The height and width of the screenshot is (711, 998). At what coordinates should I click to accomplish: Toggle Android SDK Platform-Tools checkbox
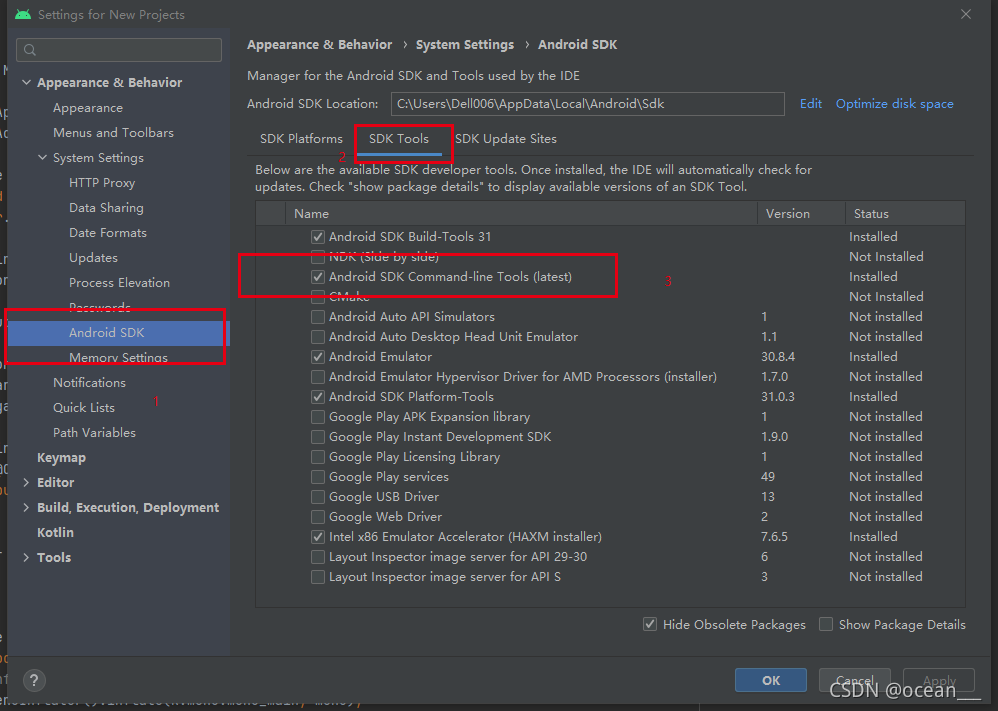318,397
